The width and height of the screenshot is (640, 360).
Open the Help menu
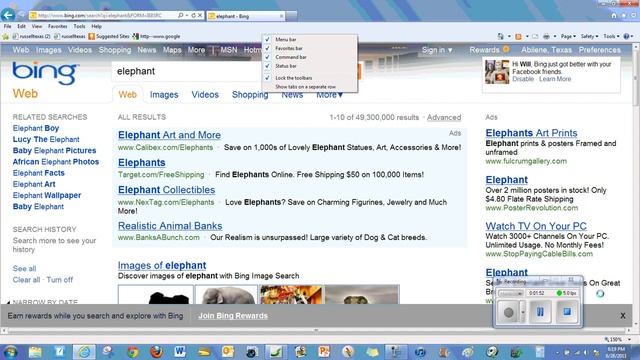[96, 26]
